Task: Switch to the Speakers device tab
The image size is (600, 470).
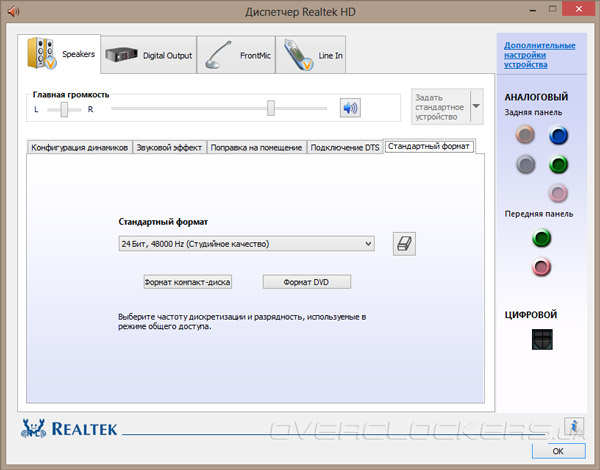Action: coord(59,54)
